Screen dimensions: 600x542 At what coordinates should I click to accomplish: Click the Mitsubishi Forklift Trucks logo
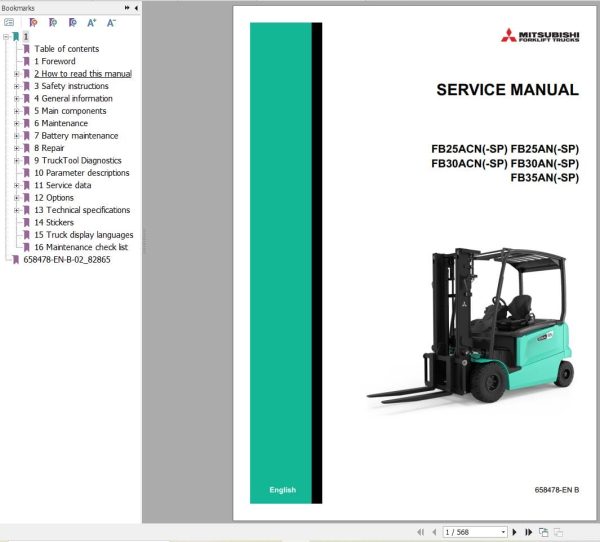540,35
